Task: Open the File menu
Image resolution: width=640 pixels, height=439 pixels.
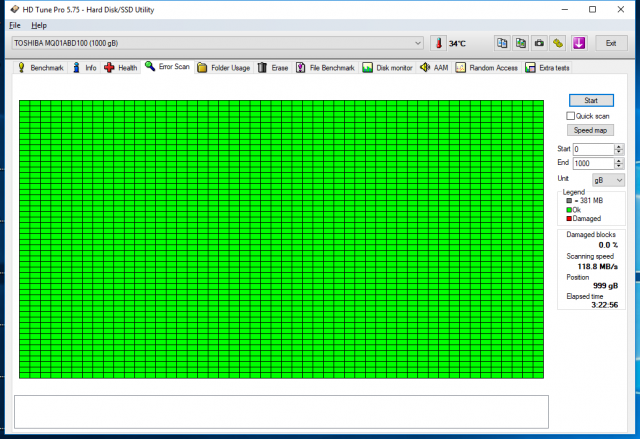Action: [15, 24]
